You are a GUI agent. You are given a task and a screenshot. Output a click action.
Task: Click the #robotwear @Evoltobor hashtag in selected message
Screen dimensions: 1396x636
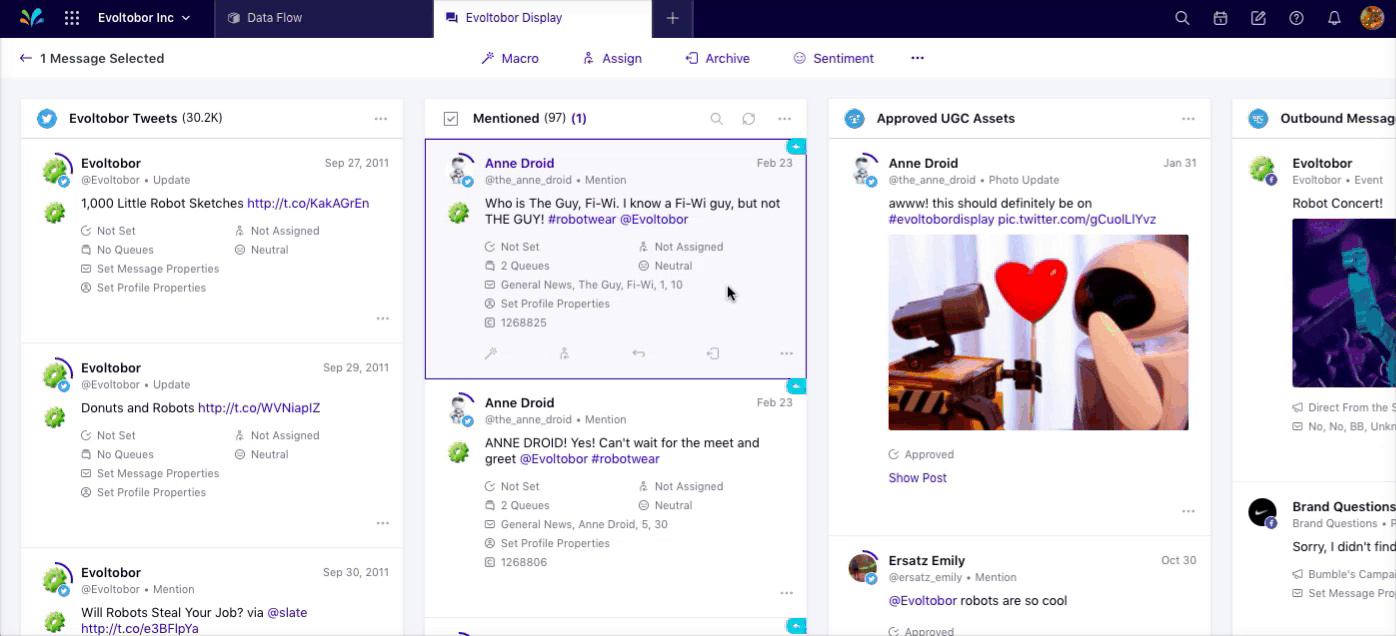[x=618, y=219]
